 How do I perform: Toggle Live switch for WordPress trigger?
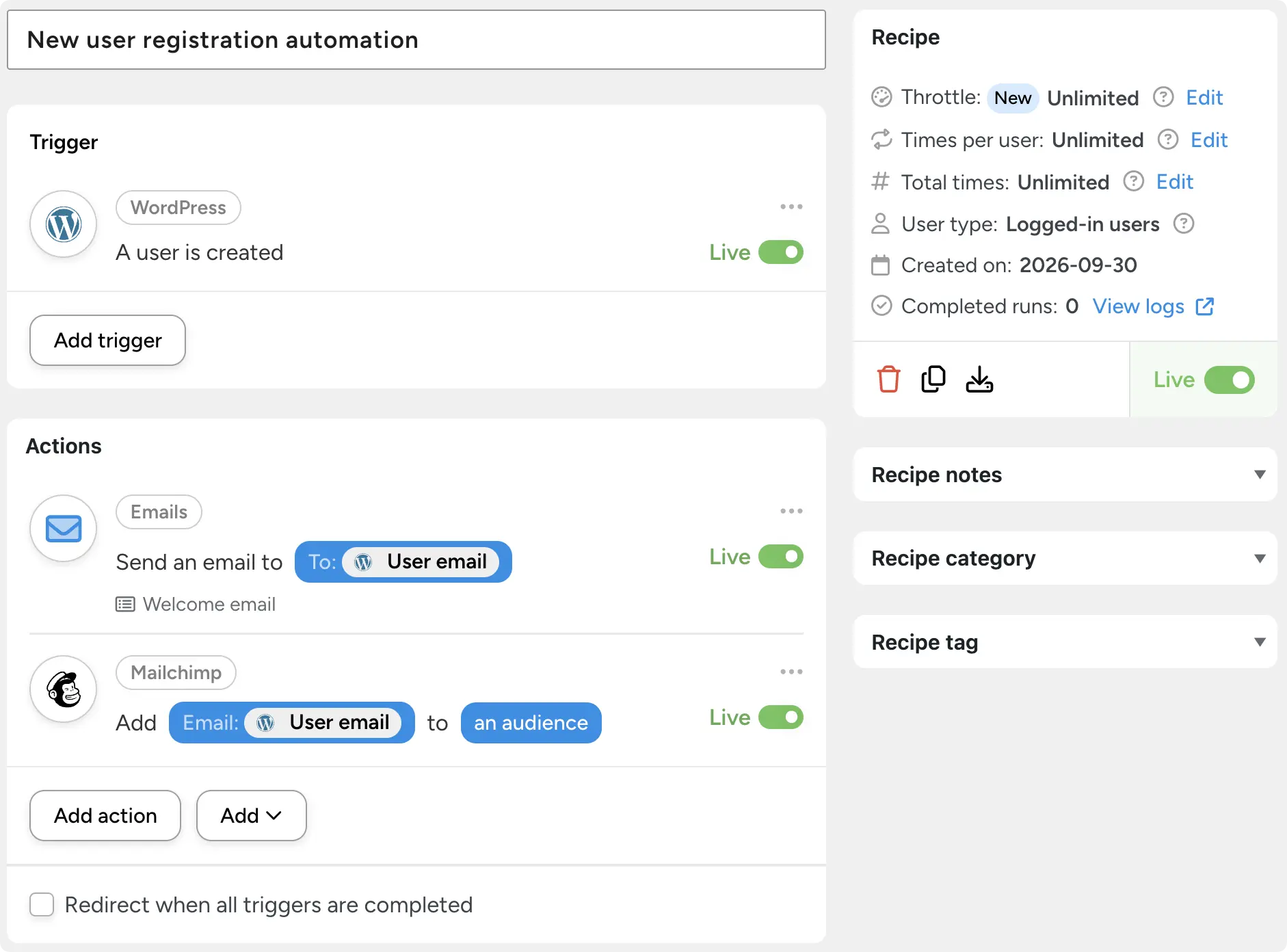click(x=781, y=252)
